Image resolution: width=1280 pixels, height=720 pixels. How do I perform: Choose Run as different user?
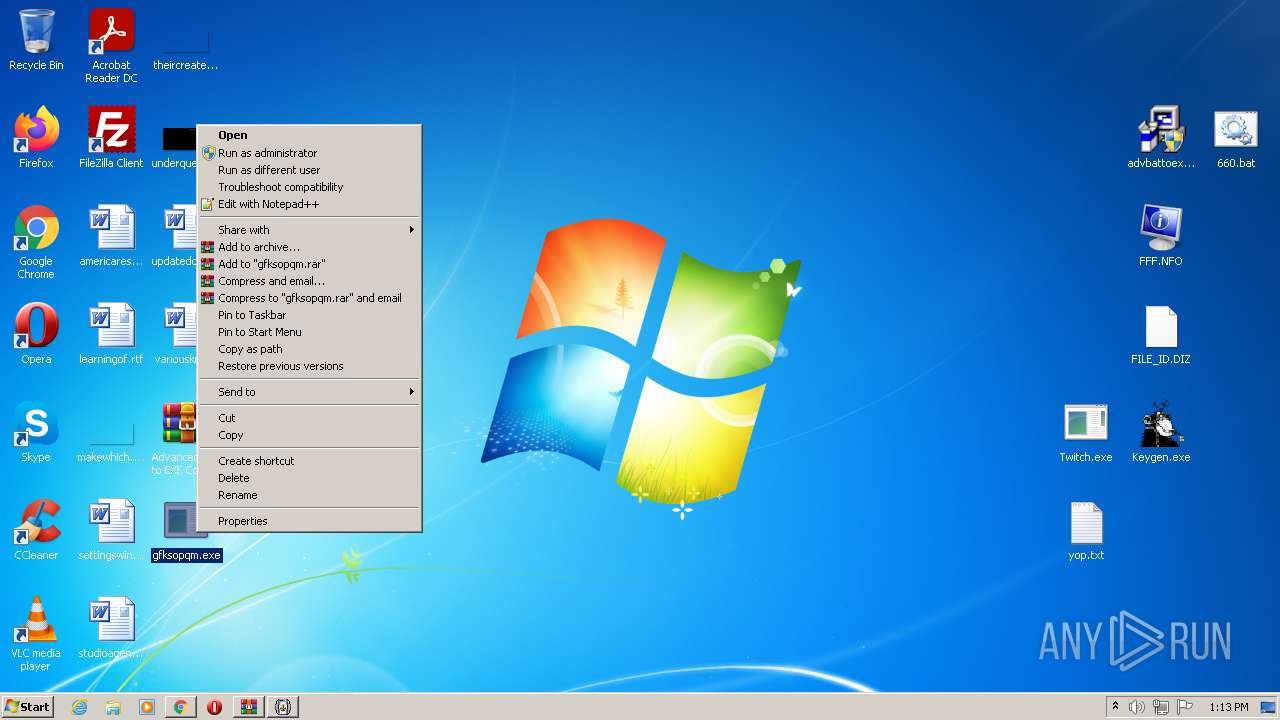(x=309, y=170)
